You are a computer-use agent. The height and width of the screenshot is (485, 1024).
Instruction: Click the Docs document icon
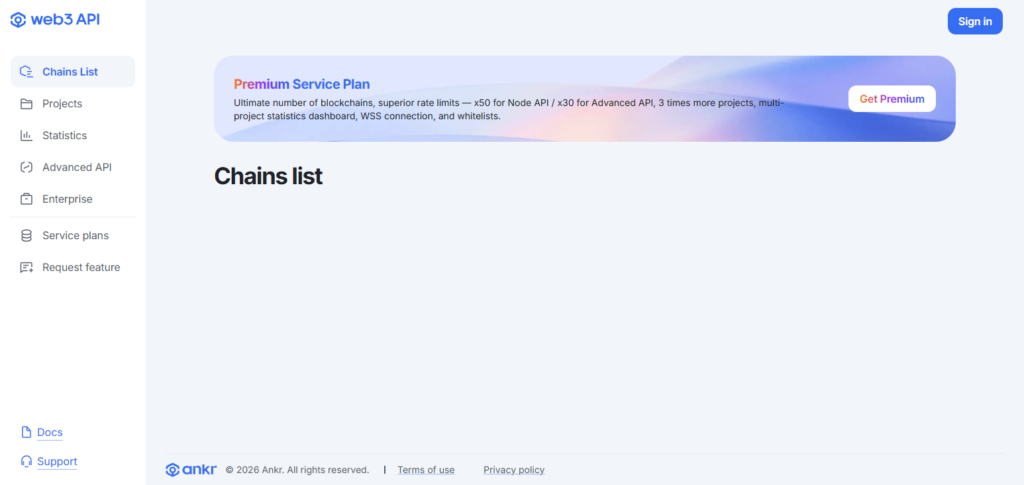pyautogui.click(x=27, y=433)
